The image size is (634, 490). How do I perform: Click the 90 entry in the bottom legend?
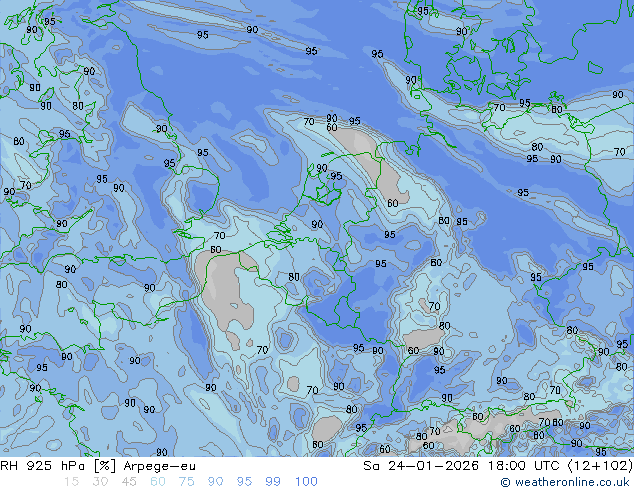[x=215, y=482]
